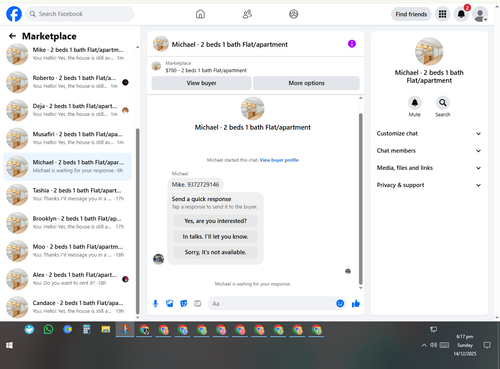Click the taskbar clock showing 6:17 pm
Image resolution: width=500 pixels, height=369 pixels.
pos(465,345)
